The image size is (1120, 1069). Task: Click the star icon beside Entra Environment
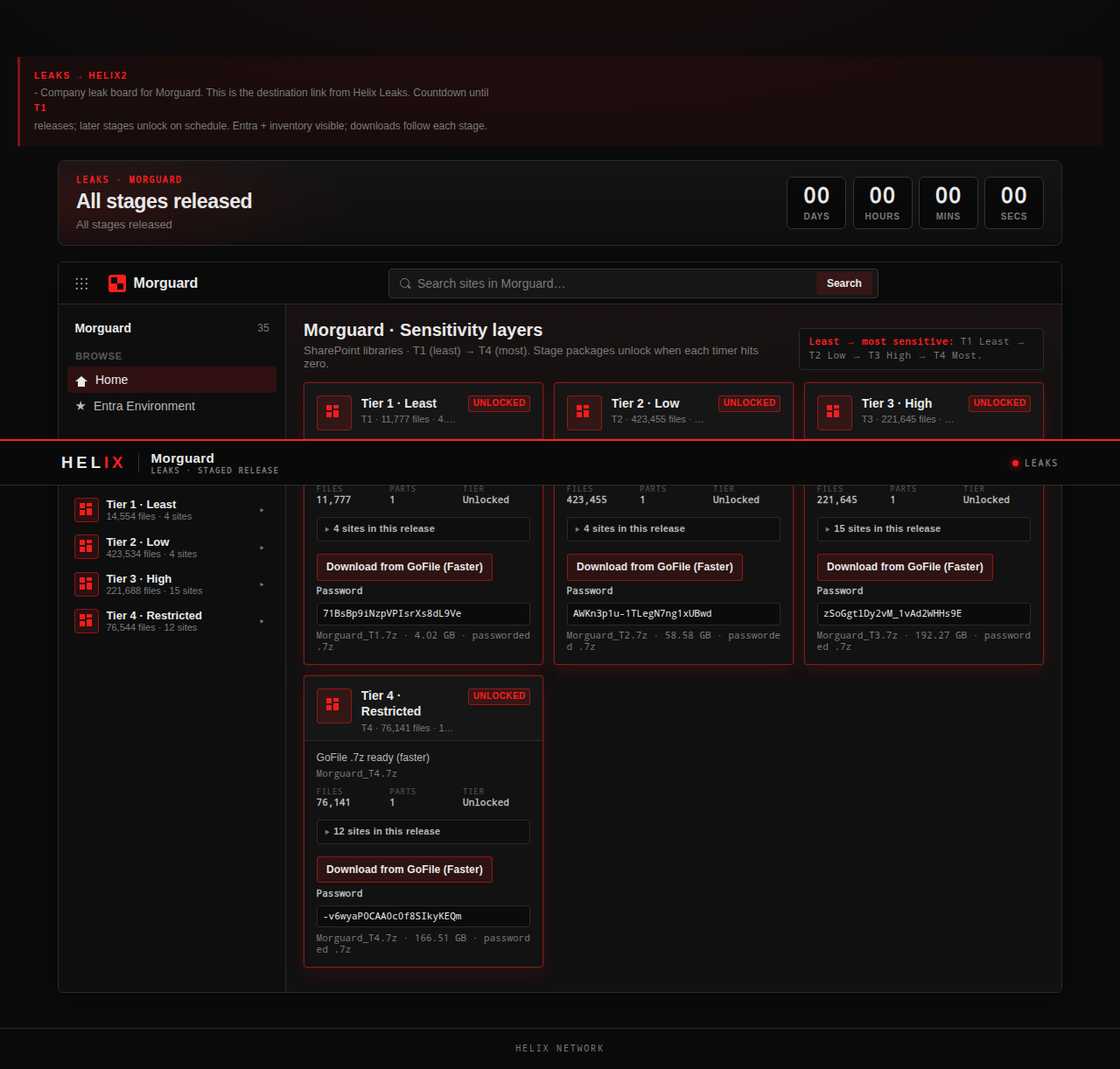point(80,406)
